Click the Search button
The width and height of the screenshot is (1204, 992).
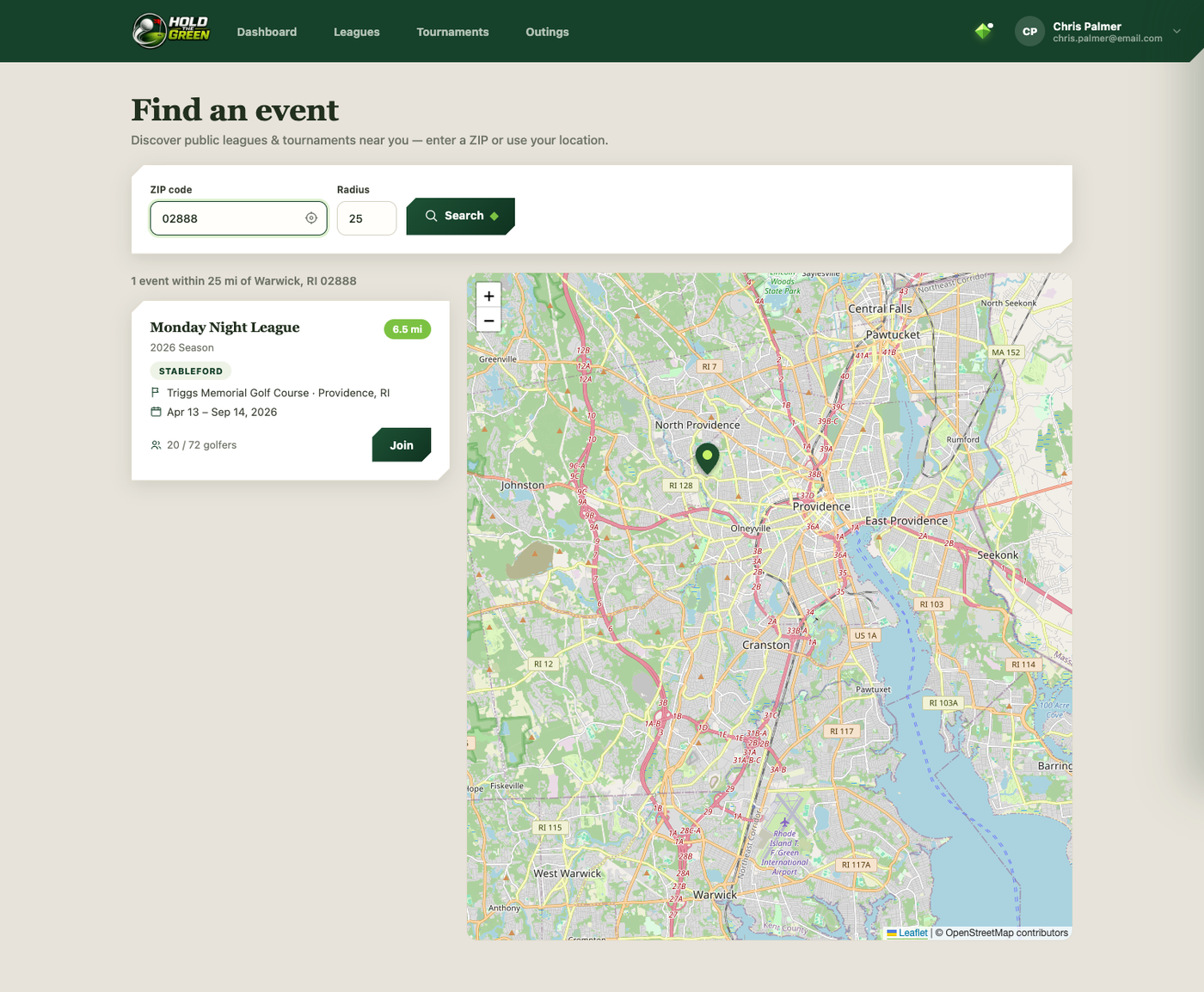[x=460, y=216]
